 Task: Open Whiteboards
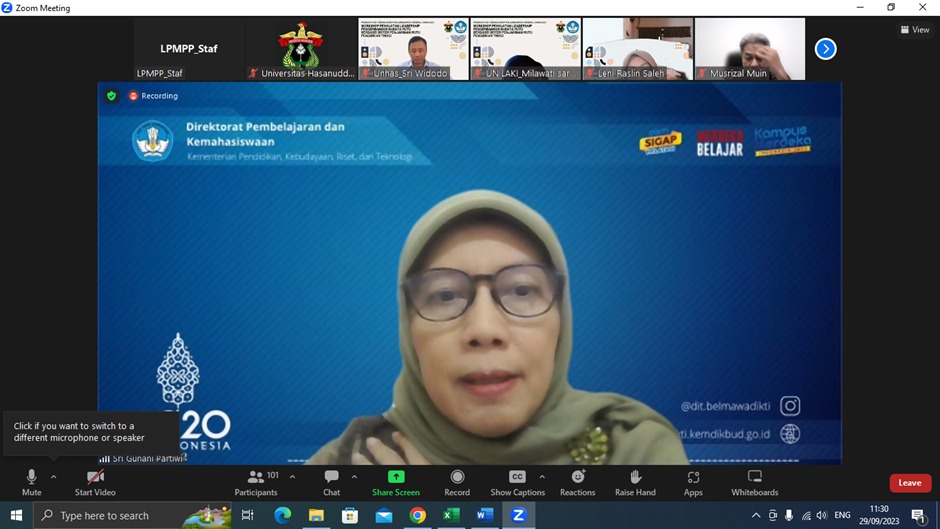(x=754, y=481)
